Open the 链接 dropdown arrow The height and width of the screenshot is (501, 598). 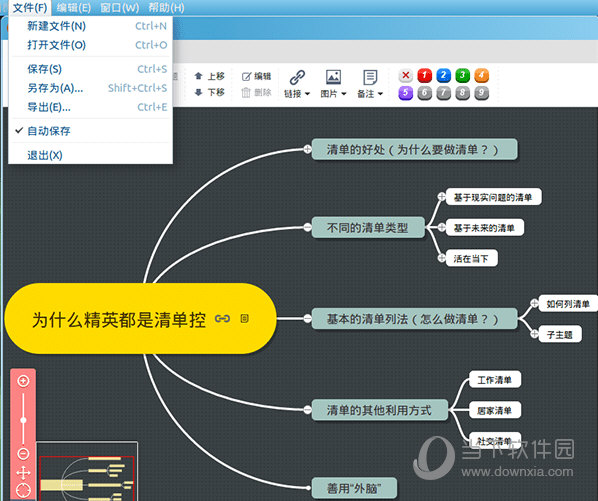[307, 94]
